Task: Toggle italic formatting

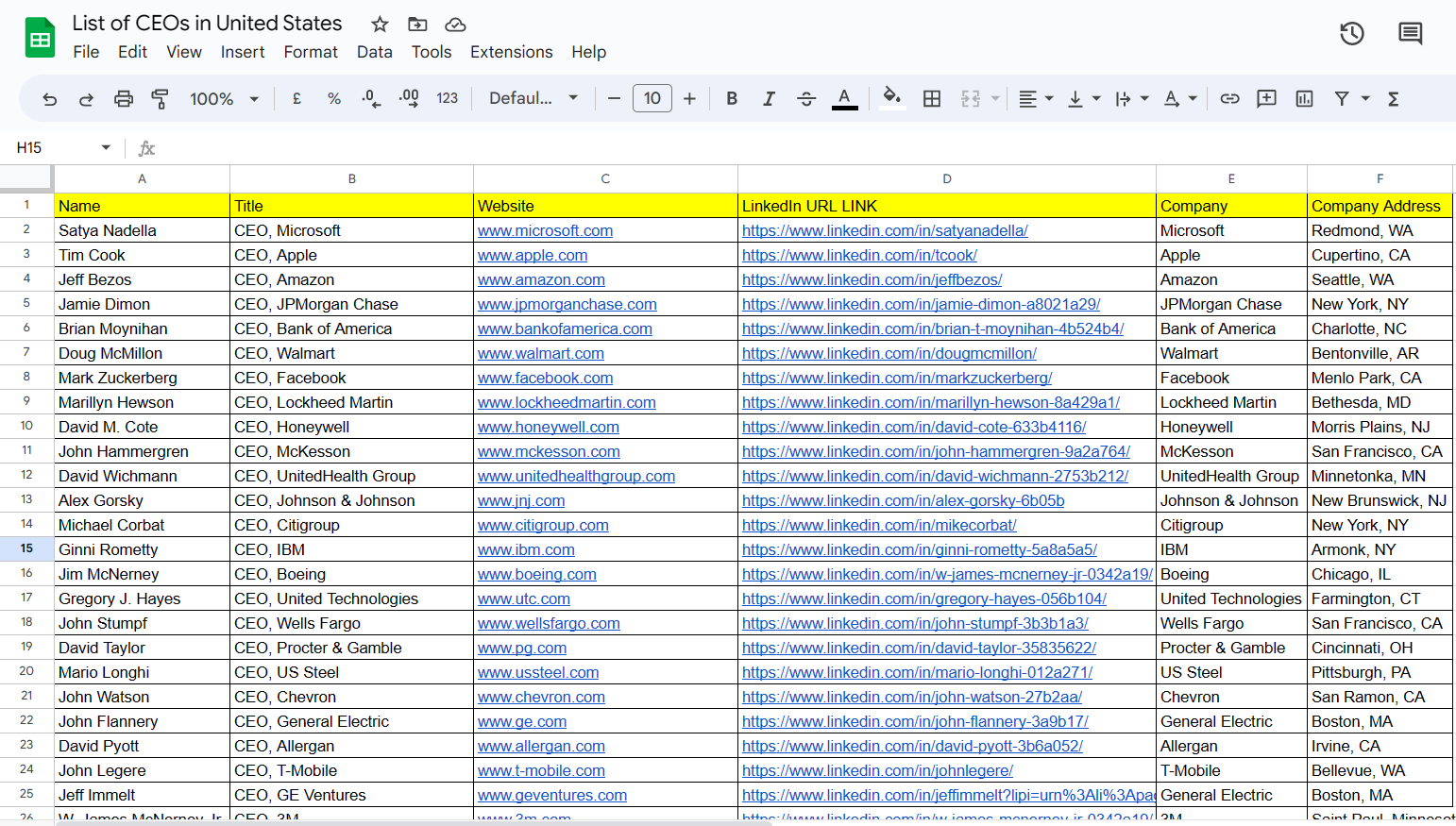Action: pos(769,98)
